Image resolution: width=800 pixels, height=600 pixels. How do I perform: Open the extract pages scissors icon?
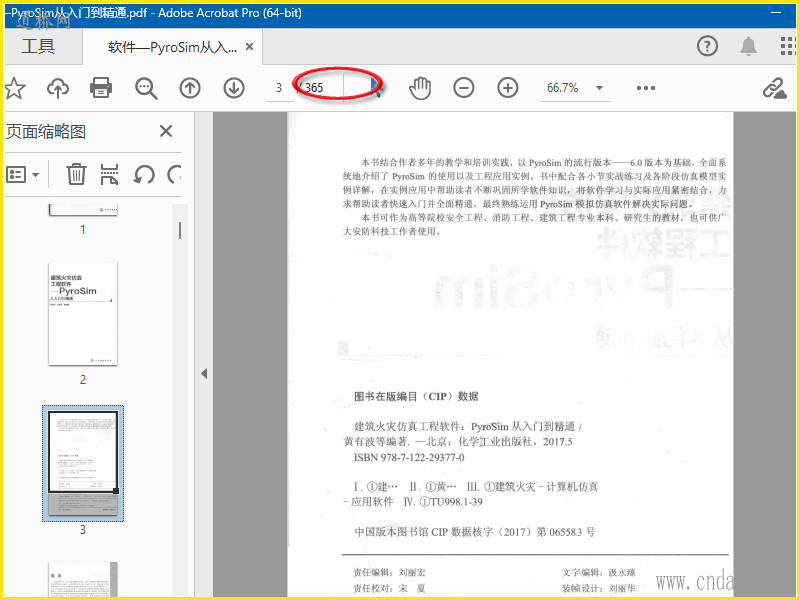tap(110, 174)
